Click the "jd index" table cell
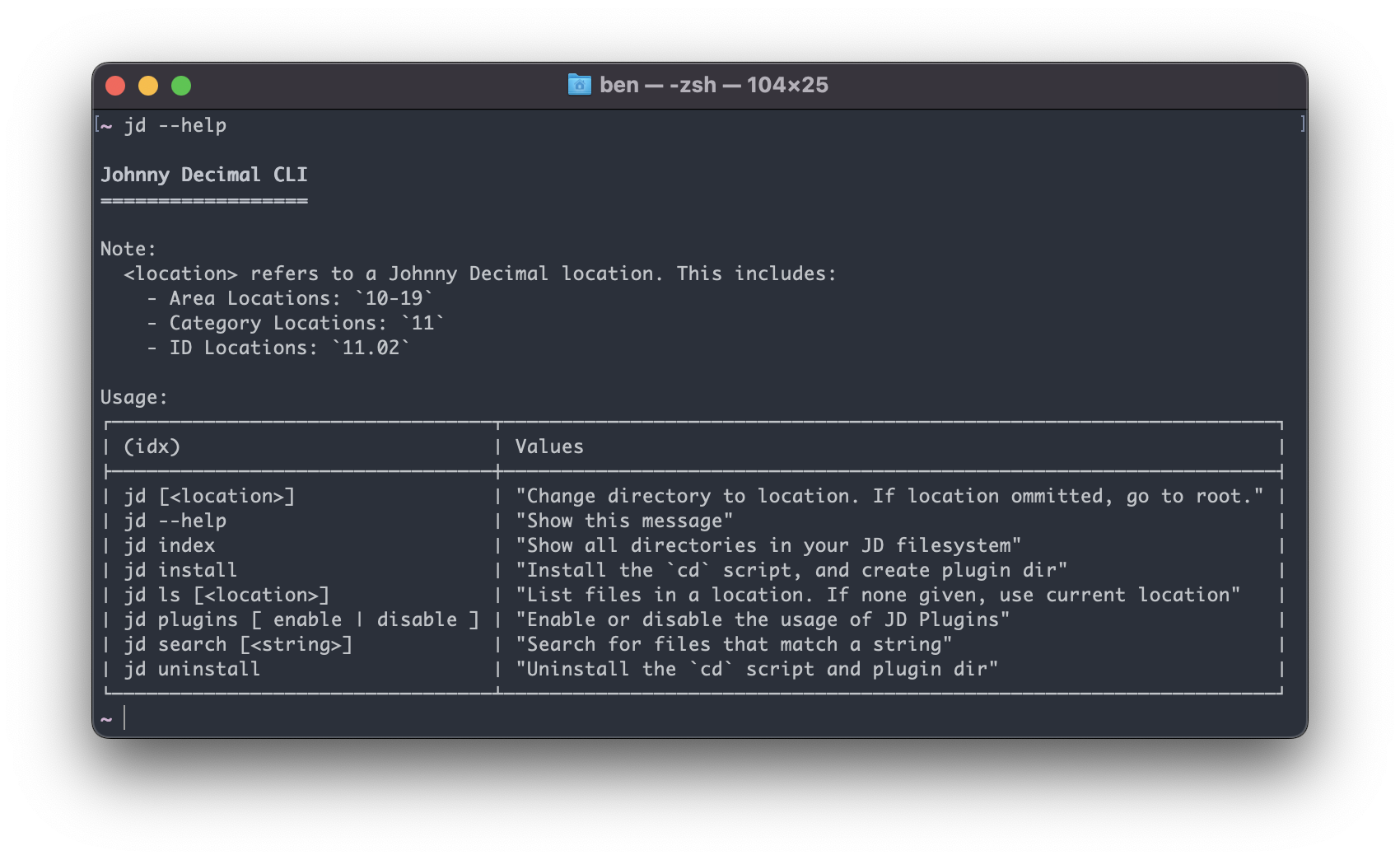Image resolution: width=1400 pixels, height=860 pixels. [x=170, y=545]
